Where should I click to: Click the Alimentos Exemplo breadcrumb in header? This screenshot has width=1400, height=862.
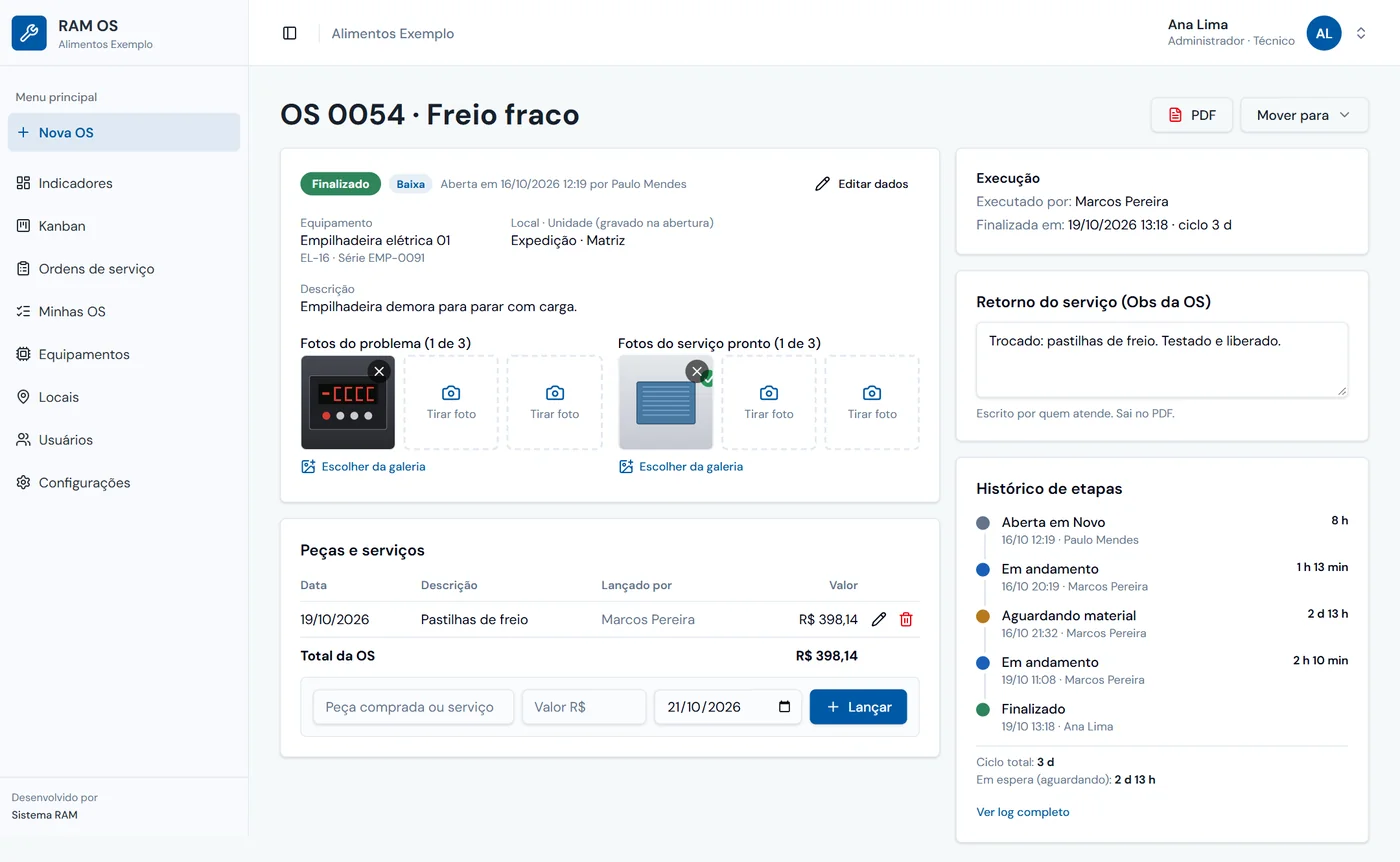[x=393, y=33]
